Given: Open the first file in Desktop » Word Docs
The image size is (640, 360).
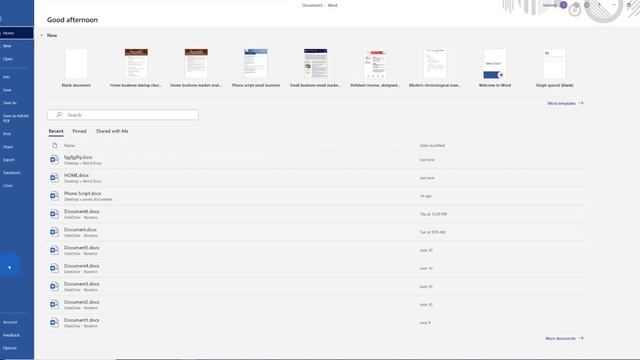Looking at the screenshot, I should pos(316,160).
